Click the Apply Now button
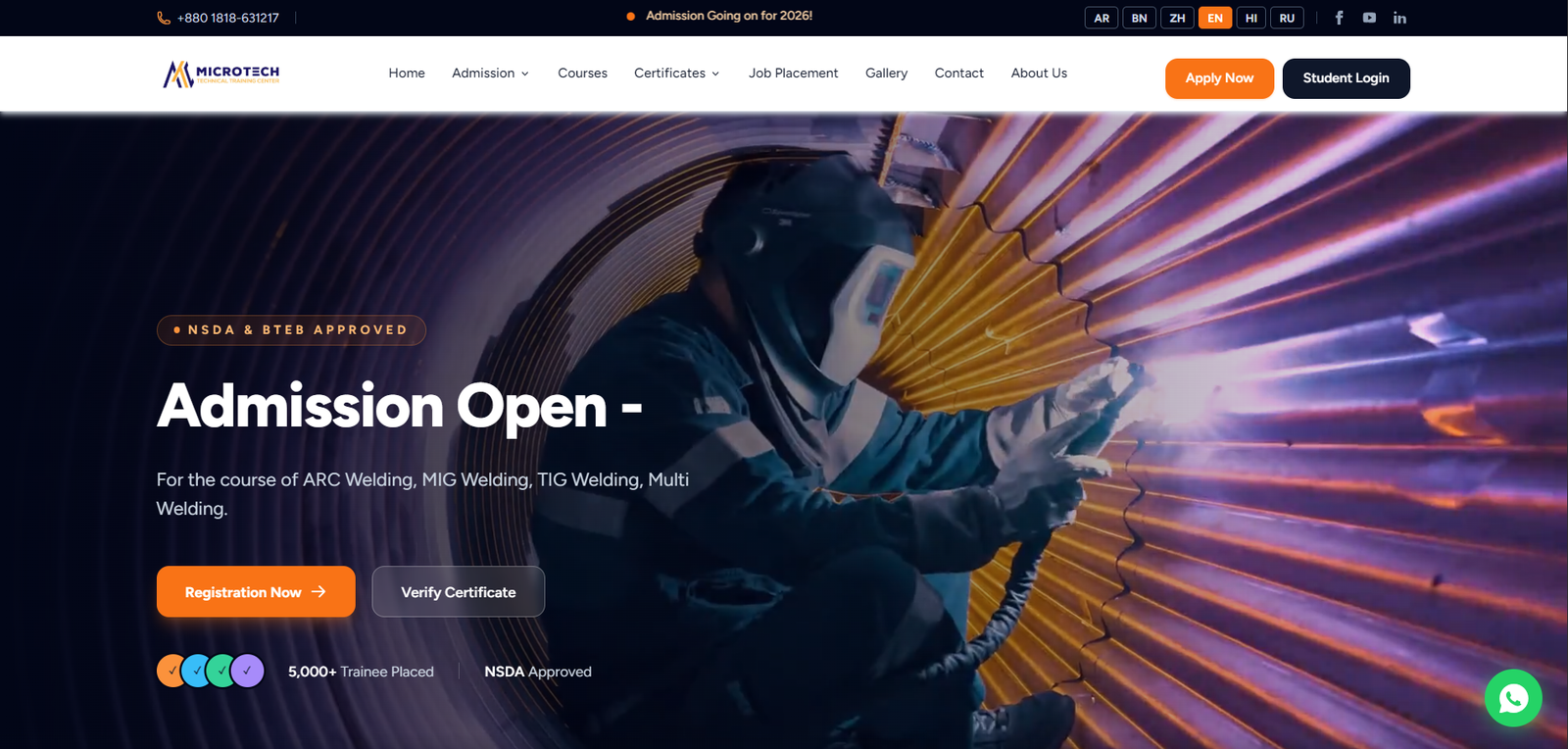Image resolution: width=1568 pixels, height=749 pixels. tap(1219, 78)
